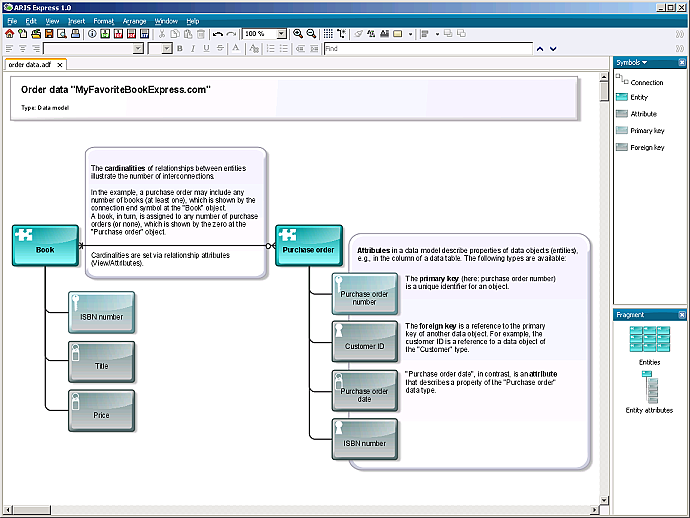This screenshot has width=690, height=518.
Task: Toggle italic formatting
Action: tap(193, 49)
